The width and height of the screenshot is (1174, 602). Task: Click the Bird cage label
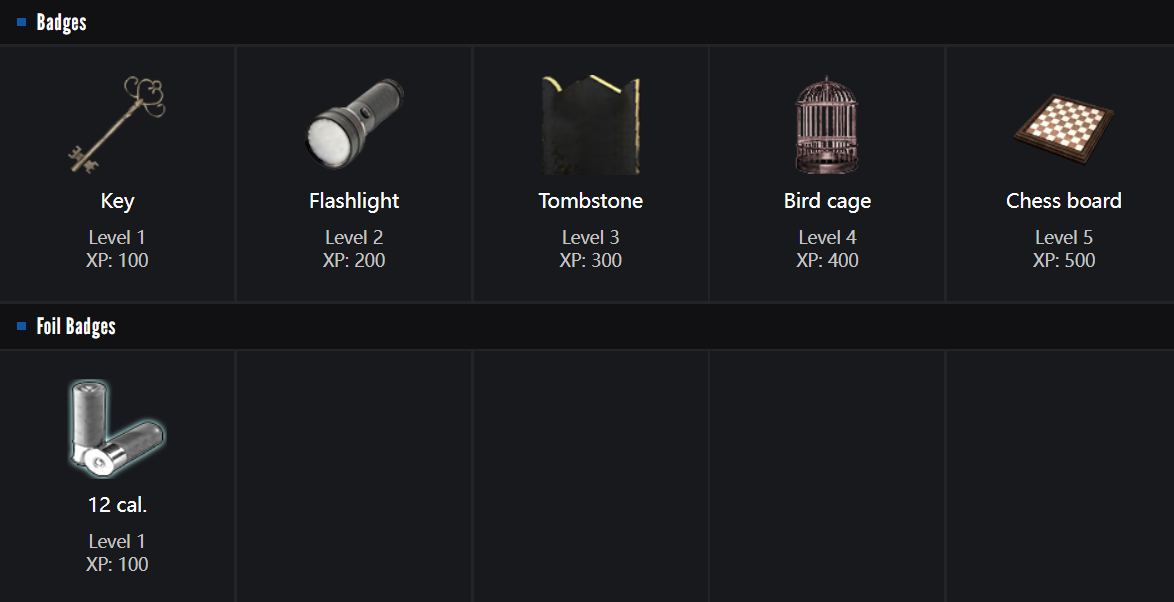(827, 201)
